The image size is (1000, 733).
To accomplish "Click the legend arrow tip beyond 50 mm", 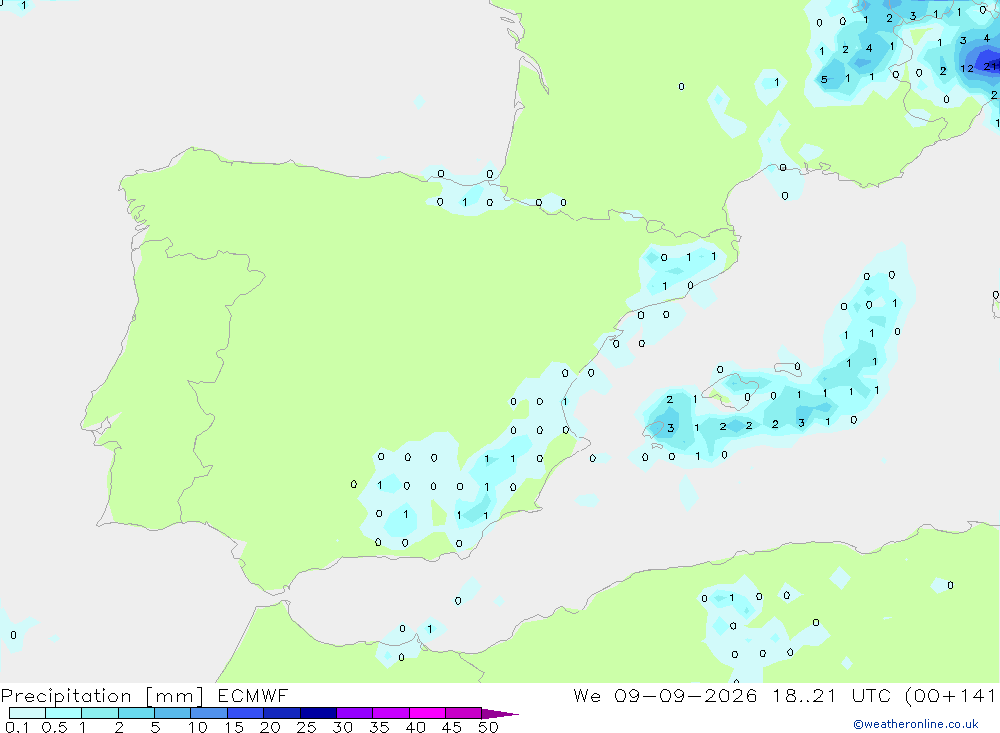I will (x=500, y=714).
